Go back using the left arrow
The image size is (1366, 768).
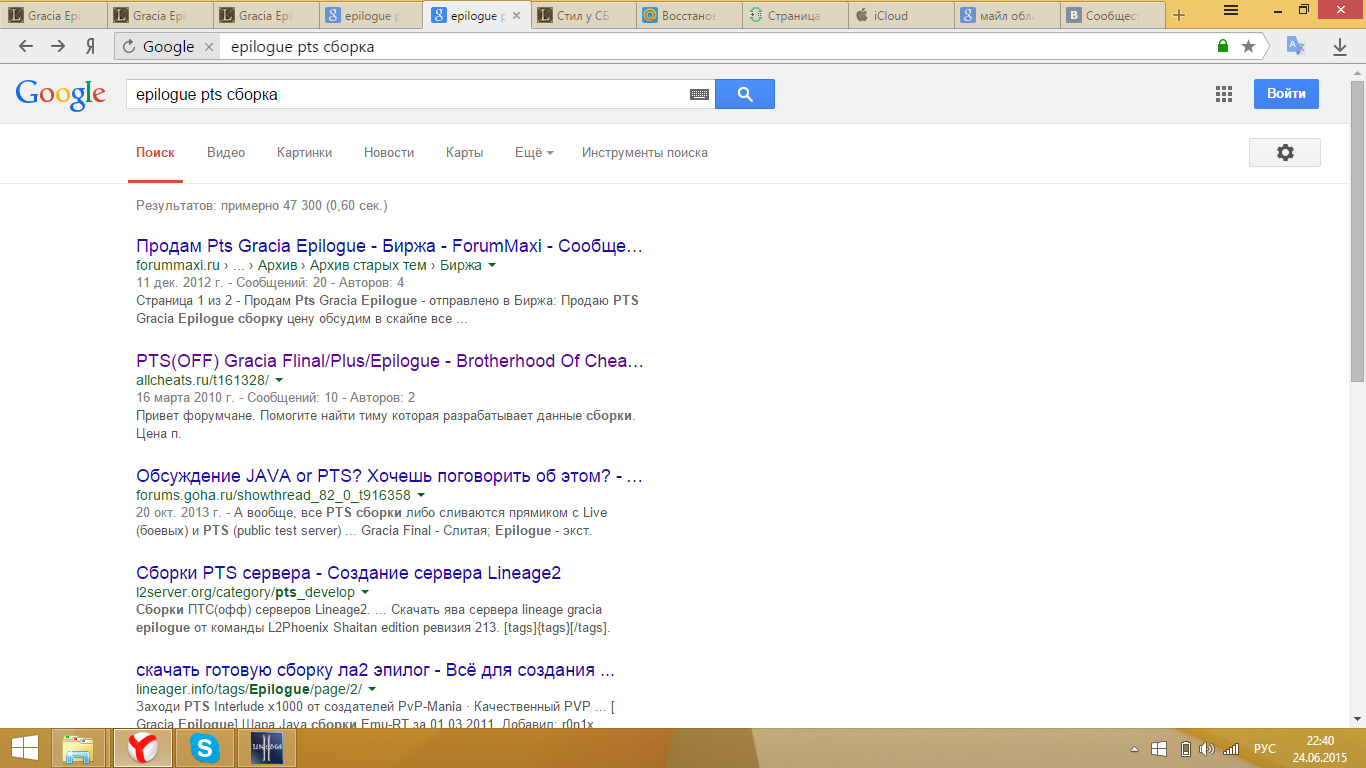click(26, 46)
